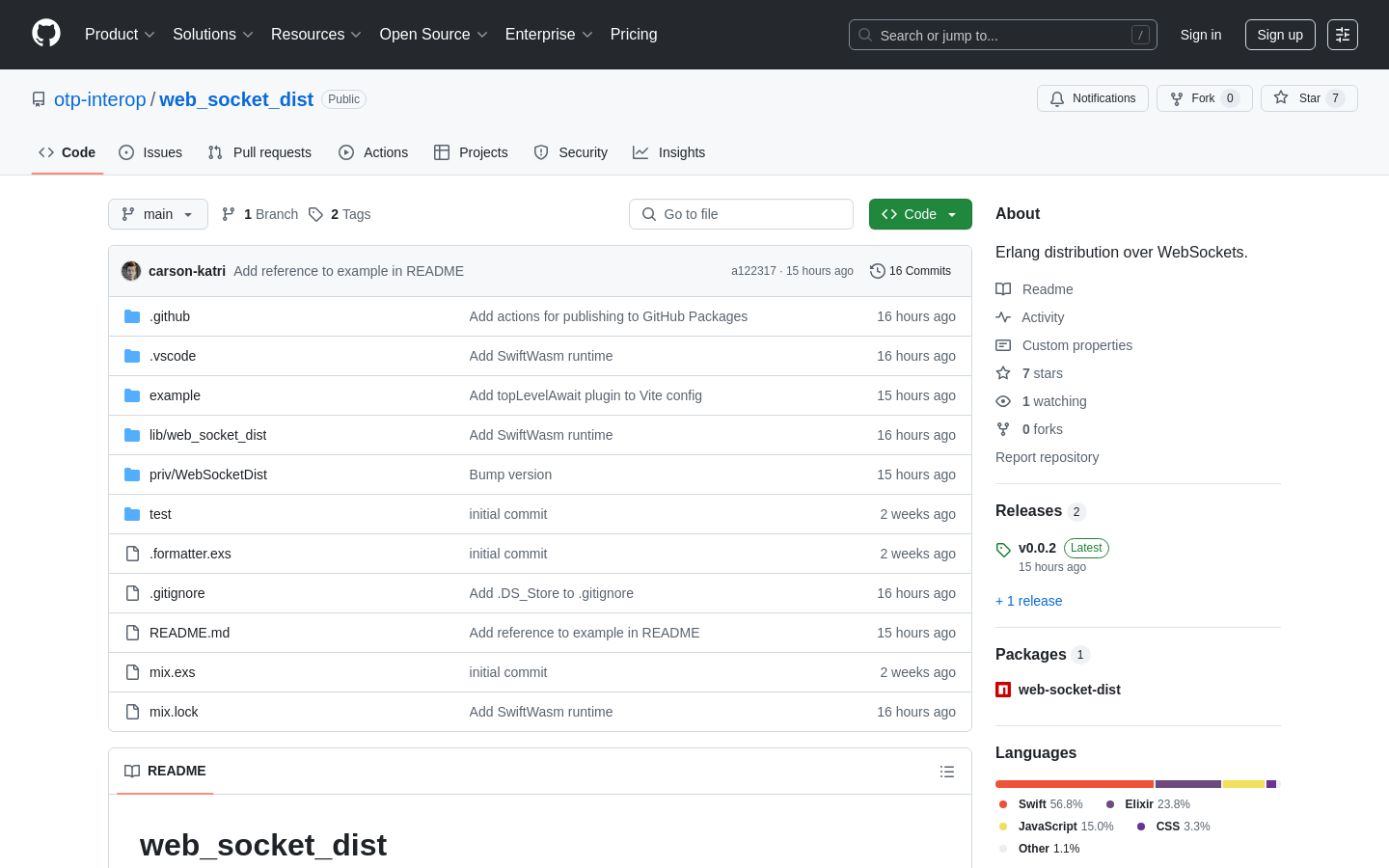This screenshot has width=1389, height=868.
Task: Open commit history clock icon
Action: [x=878, y=271]
